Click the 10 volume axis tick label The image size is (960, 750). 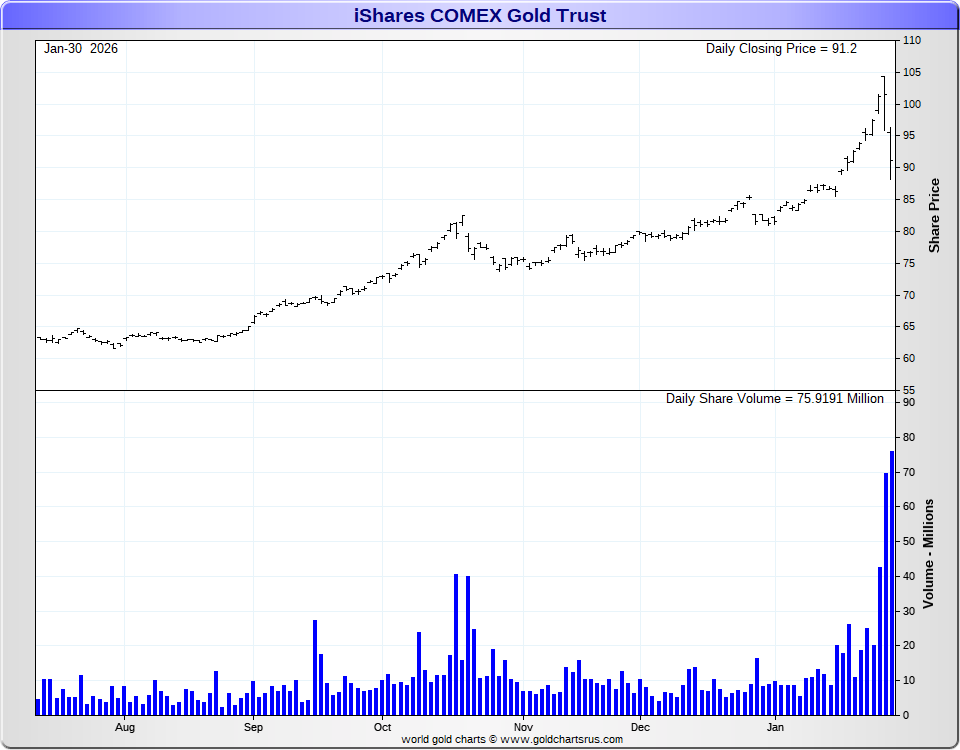tap(909, 680)
